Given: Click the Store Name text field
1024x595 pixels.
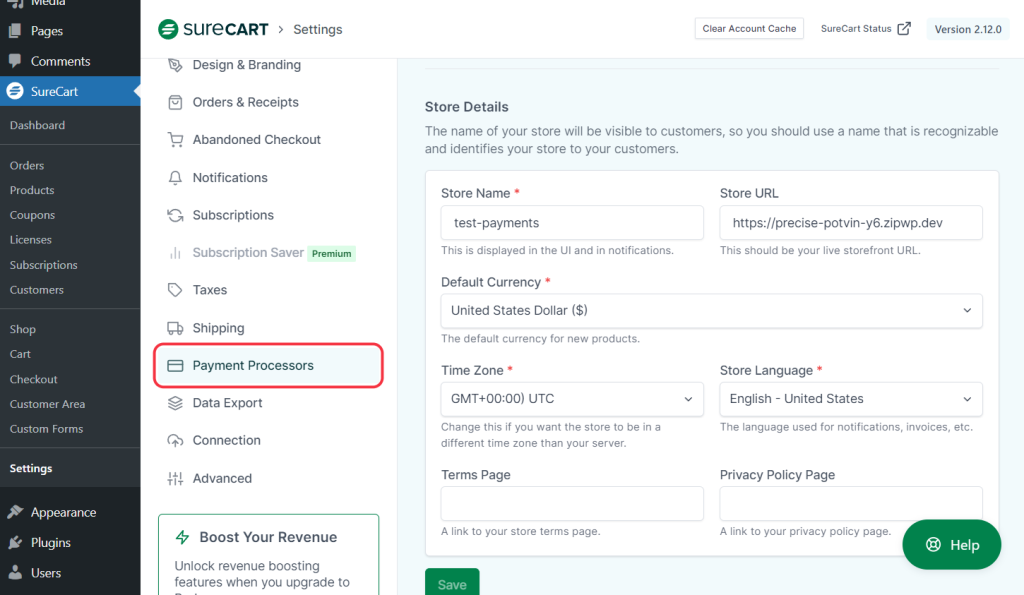Looking at the screenshot, I should point(572,223).
